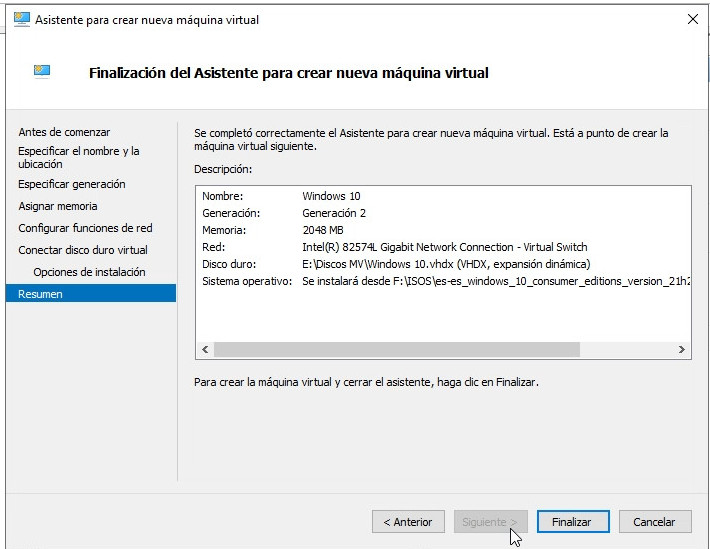
Task: Jump to 'Asignar memoria' step
Action: coord(58,206)
